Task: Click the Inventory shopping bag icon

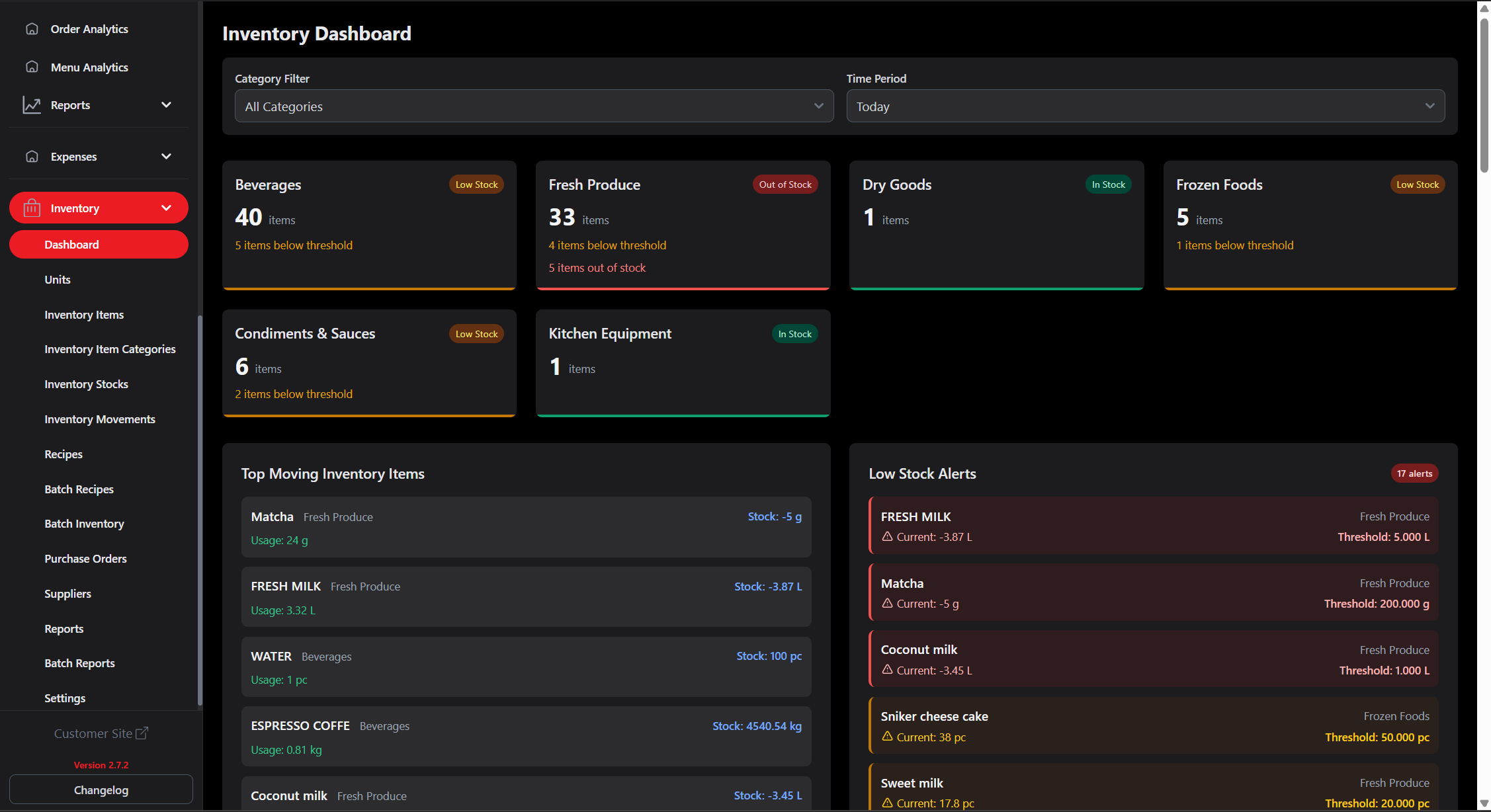Action: tap(31, 208)
